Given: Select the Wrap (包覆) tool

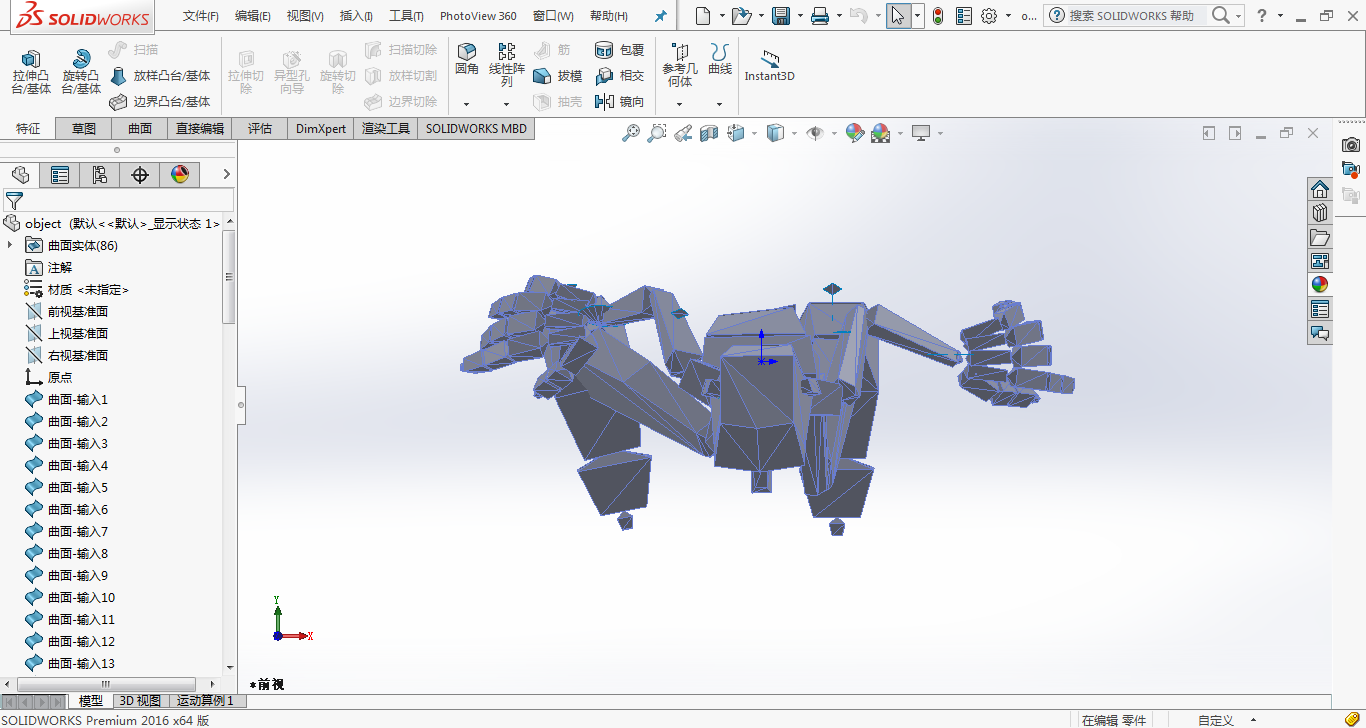Looking at the screenshot, I should coord(605,48).
